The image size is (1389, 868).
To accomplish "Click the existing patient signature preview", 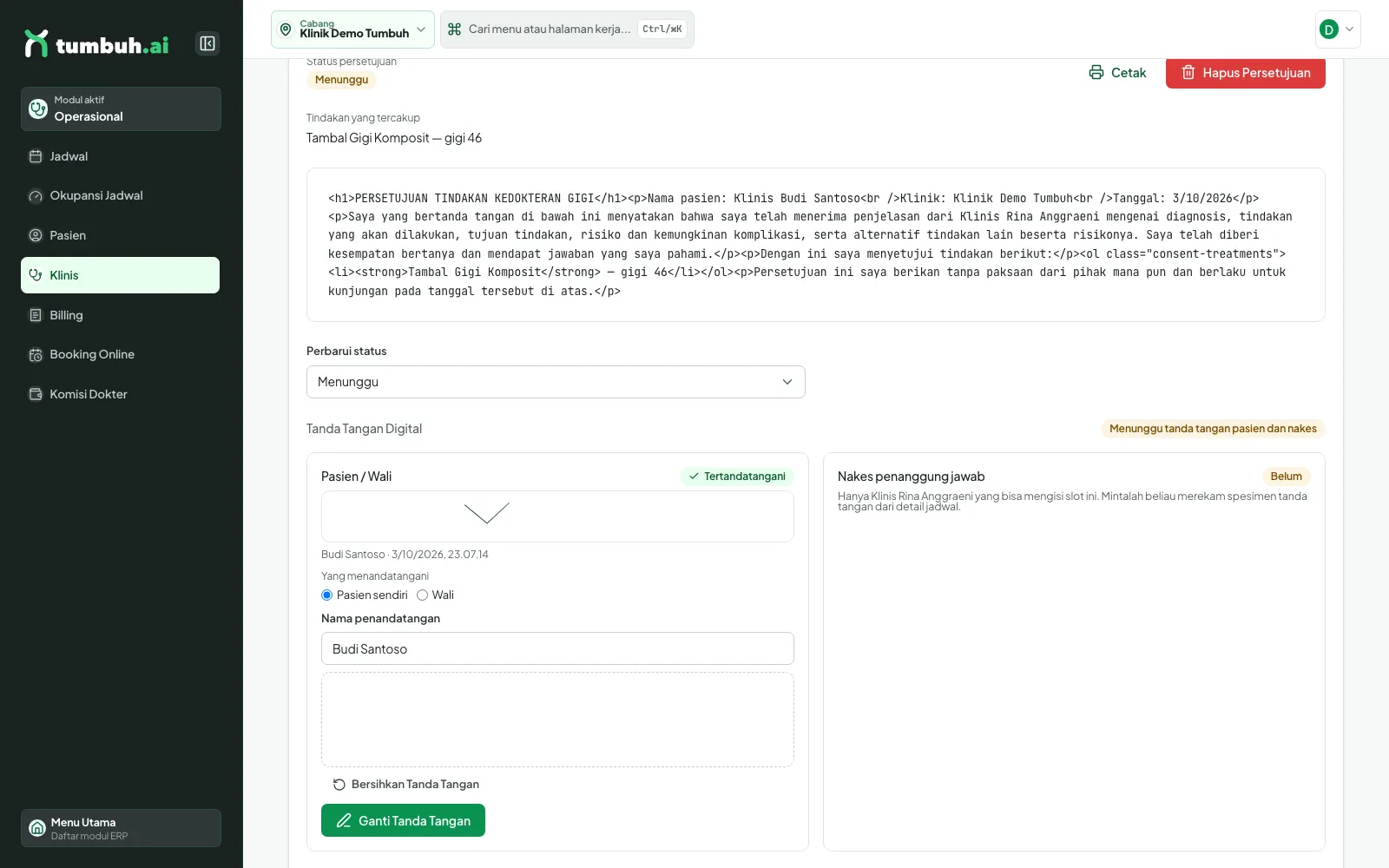I will coord(557,516).
